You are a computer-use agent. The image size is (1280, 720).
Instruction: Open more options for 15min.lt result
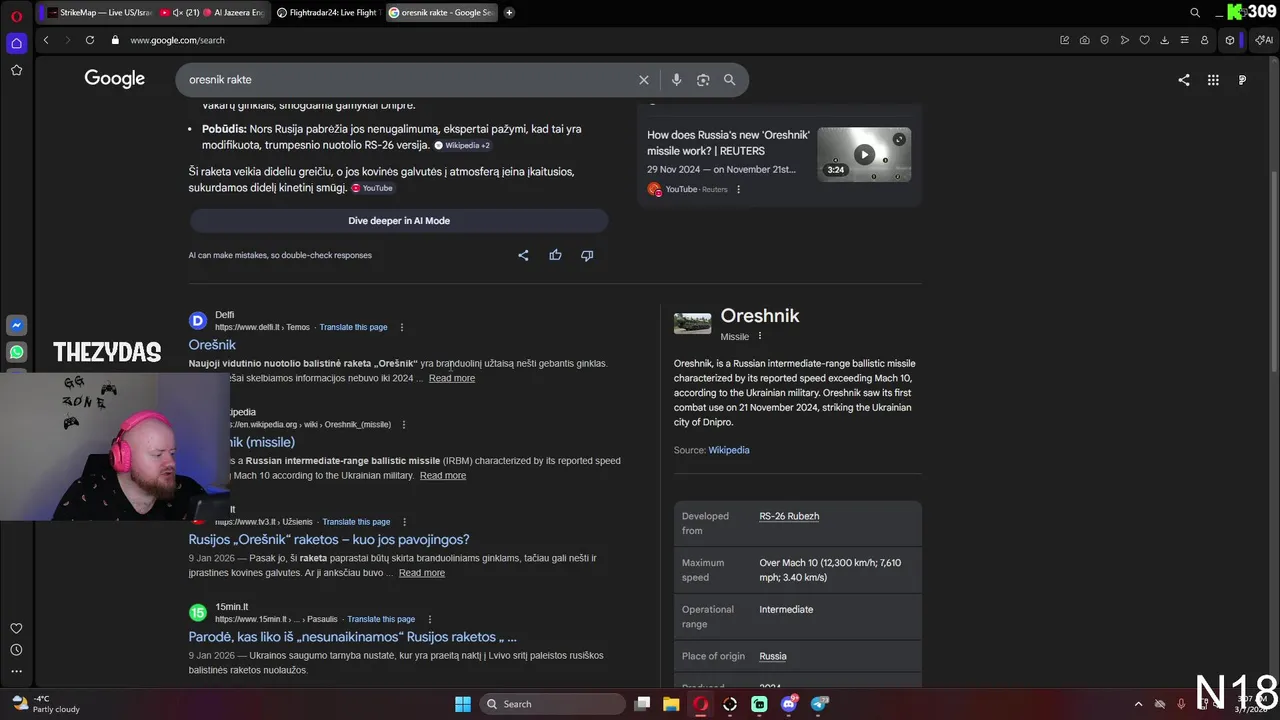coord(430,619)
